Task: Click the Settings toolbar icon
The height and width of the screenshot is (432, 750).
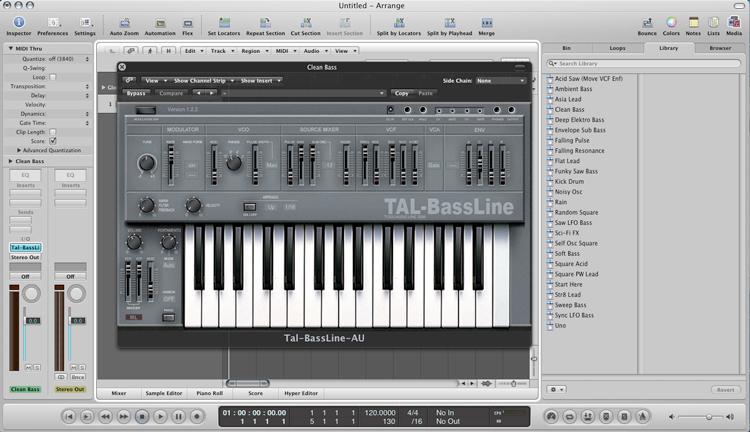Action: 85,22
